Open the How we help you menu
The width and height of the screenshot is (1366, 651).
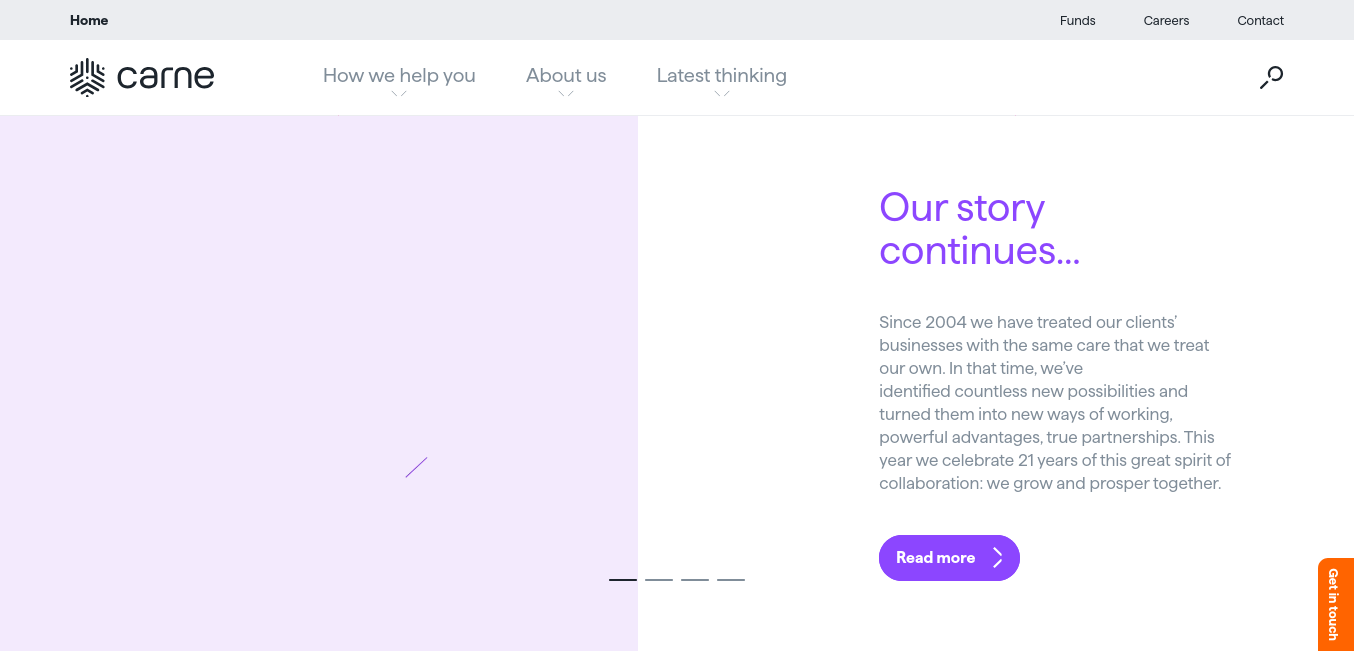coord(399,76)
